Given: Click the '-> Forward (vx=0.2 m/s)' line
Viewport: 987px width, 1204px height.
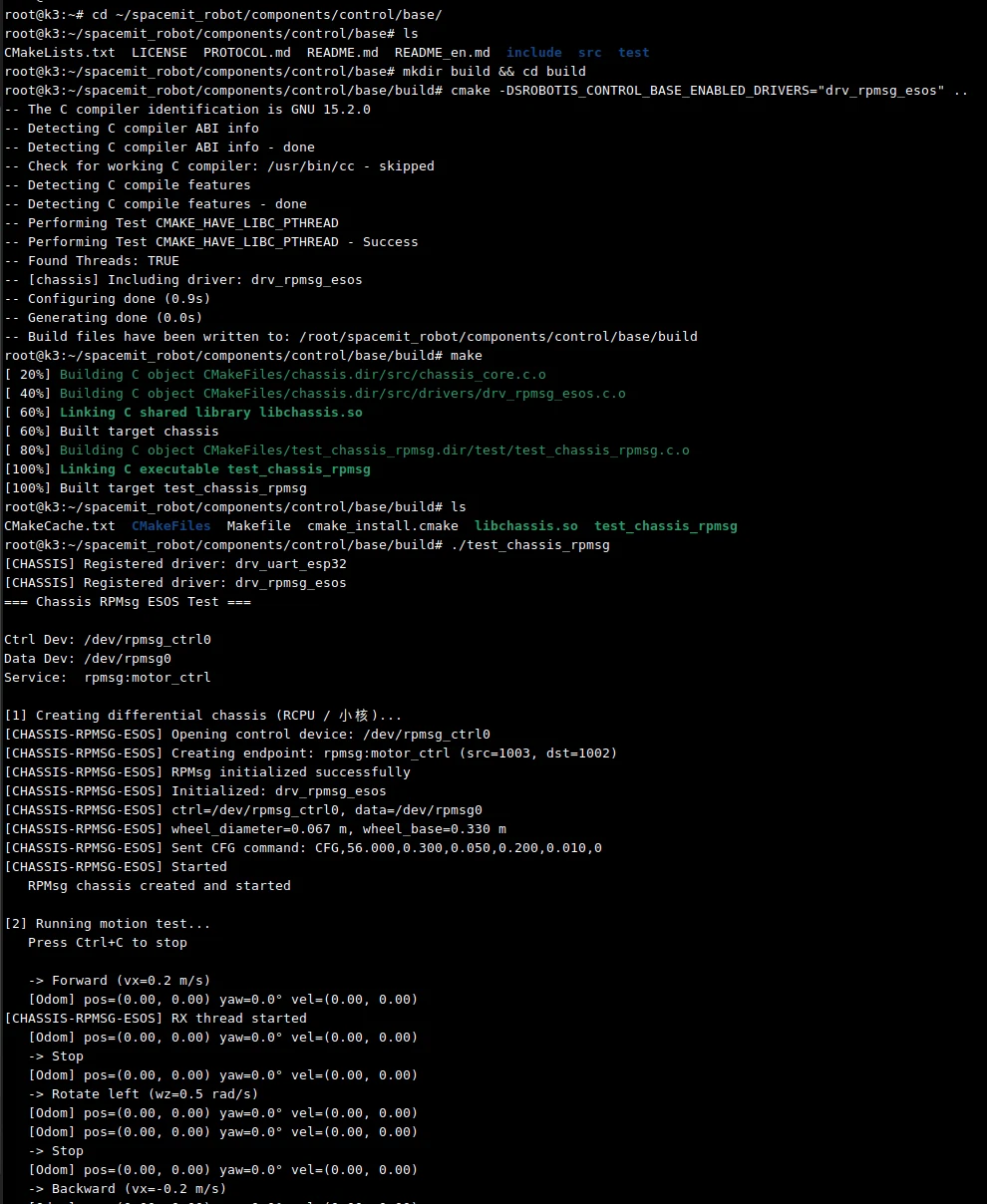Looking at the screenshot, I should click(x=119, y=980).
